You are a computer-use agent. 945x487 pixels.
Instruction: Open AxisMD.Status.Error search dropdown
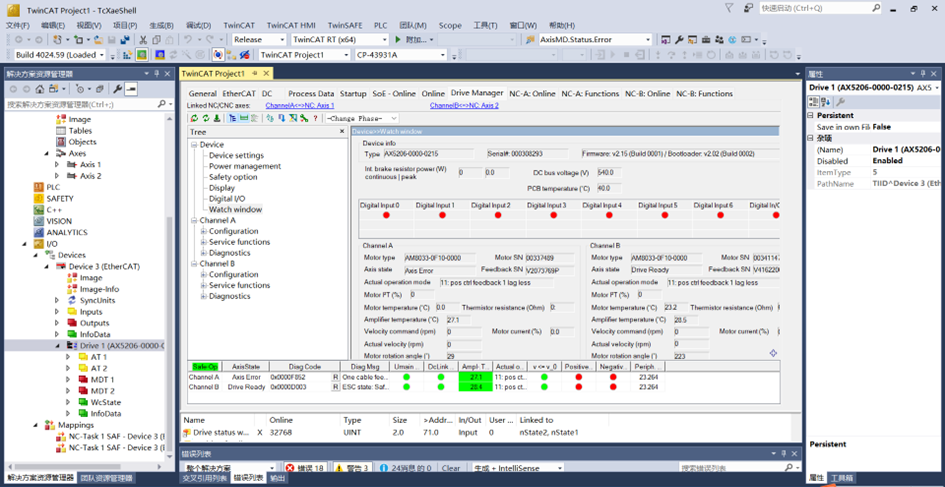point(648,40)
